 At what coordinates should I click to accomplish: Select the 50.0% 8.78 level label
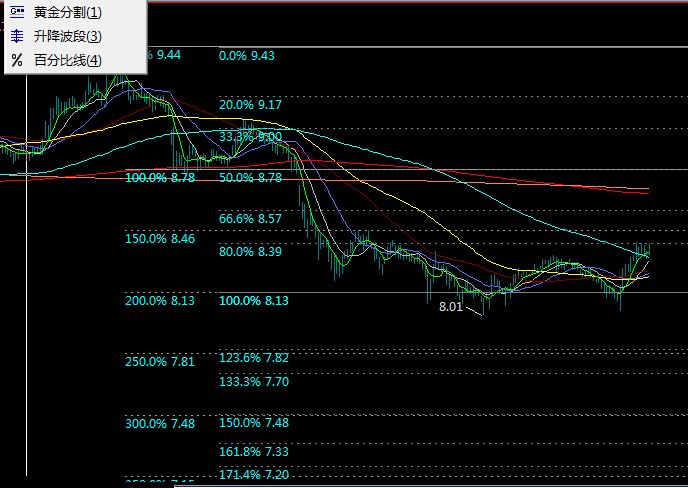250,178
